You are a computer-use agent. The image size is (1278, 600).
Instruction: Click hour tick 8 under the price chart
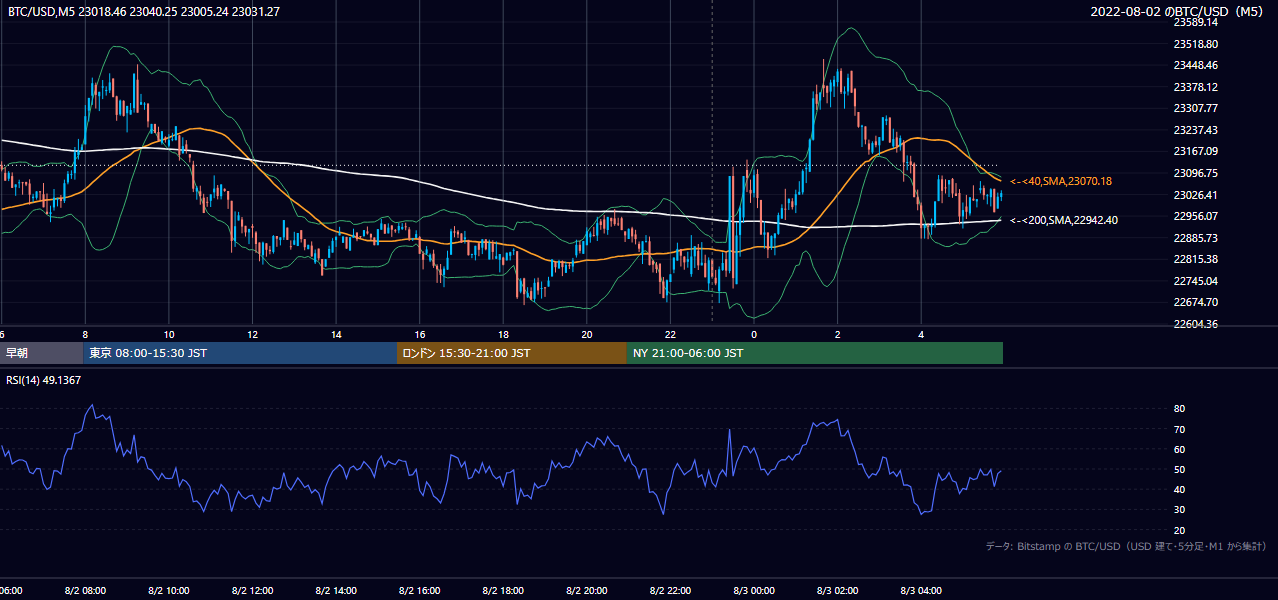pyautogui.click(x=85, y=334)
